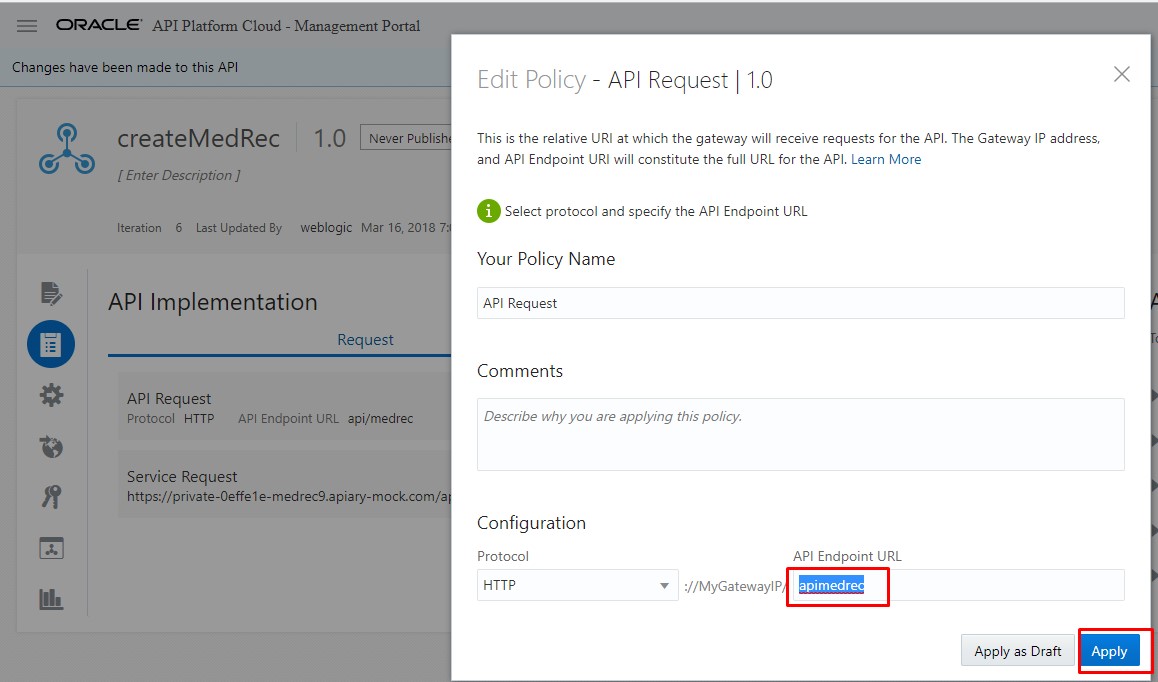Click the Never Published status button
This screenshot has width=1158, height=682.
407,138
